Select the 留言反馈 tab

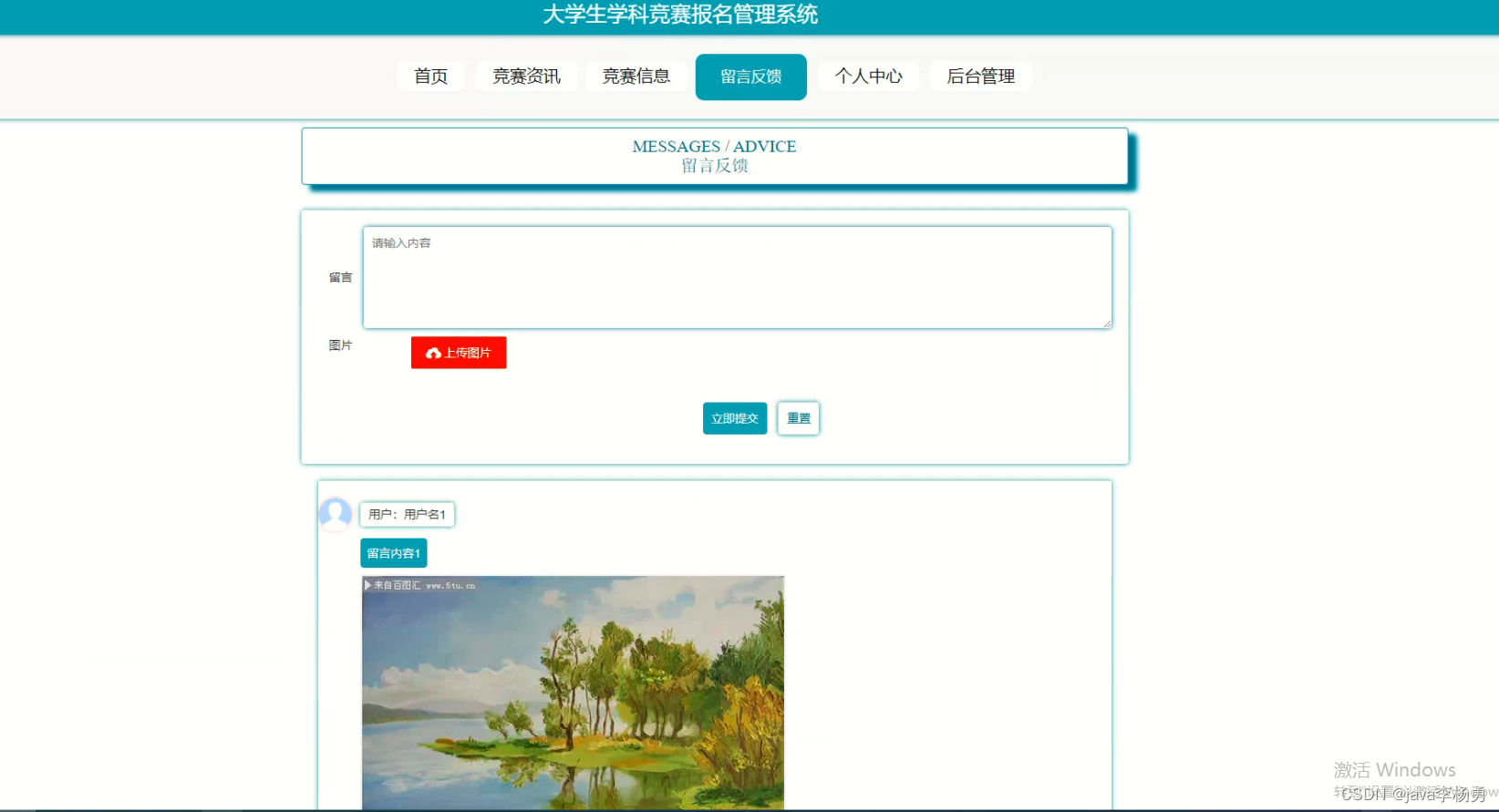750,77
